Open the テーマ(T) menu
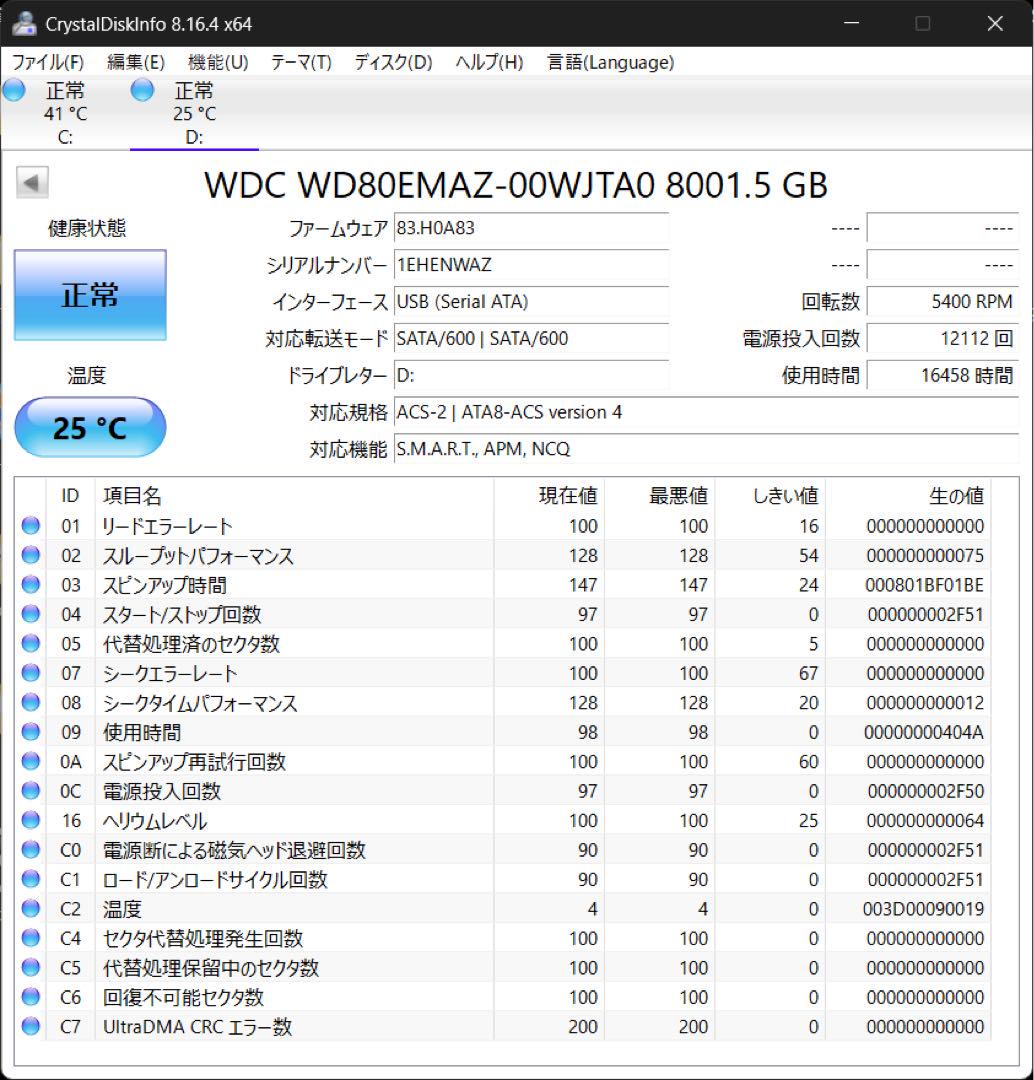1034x1080 pixels. coord(301,63)
